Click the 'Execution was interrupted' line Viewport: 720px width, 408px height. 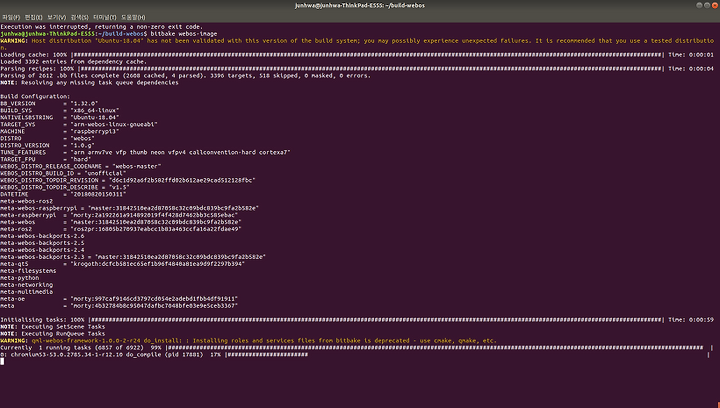click(101, 27)
